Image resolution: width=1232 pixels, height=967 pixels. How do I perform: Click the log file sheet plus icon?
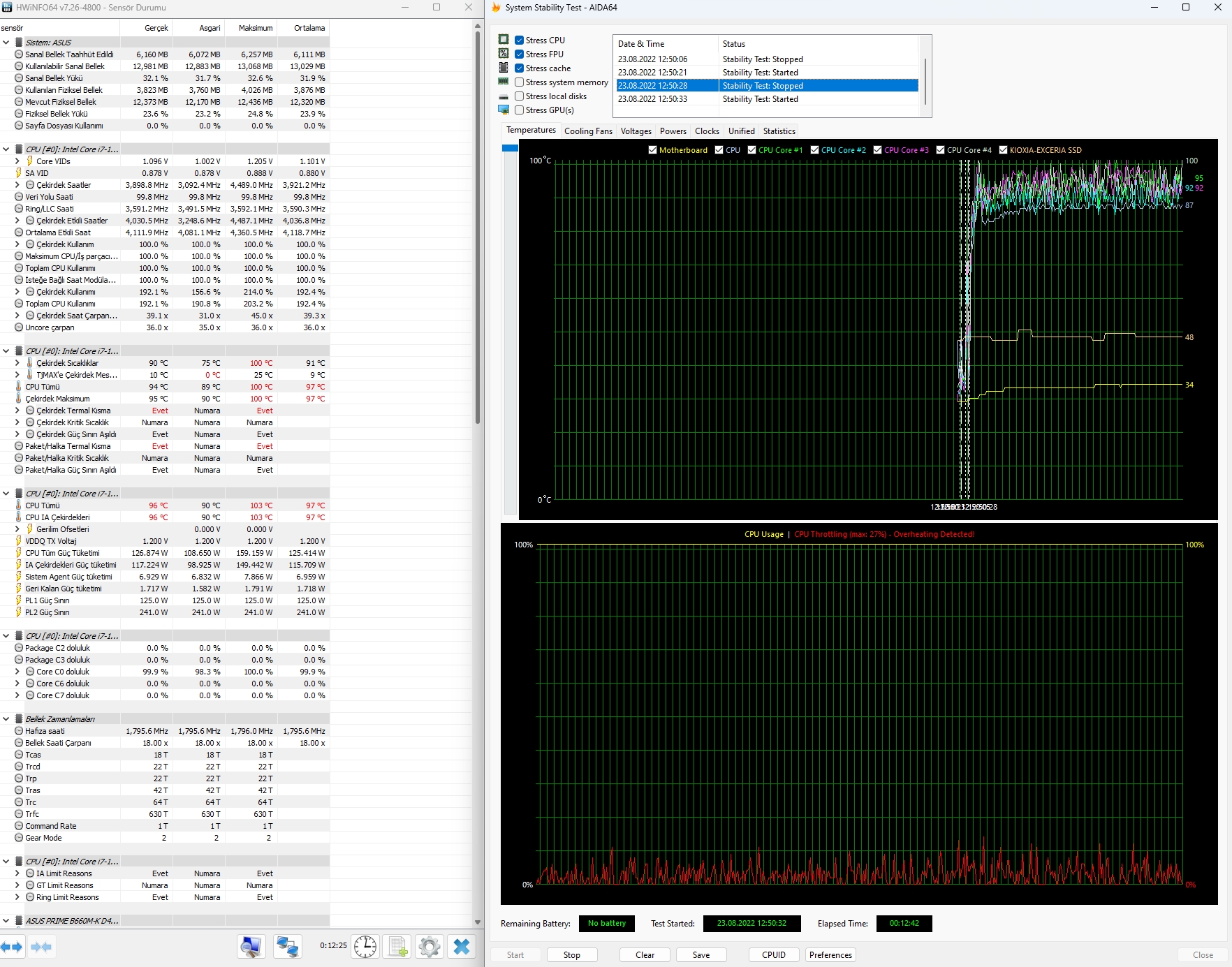(x=397, y=947)
